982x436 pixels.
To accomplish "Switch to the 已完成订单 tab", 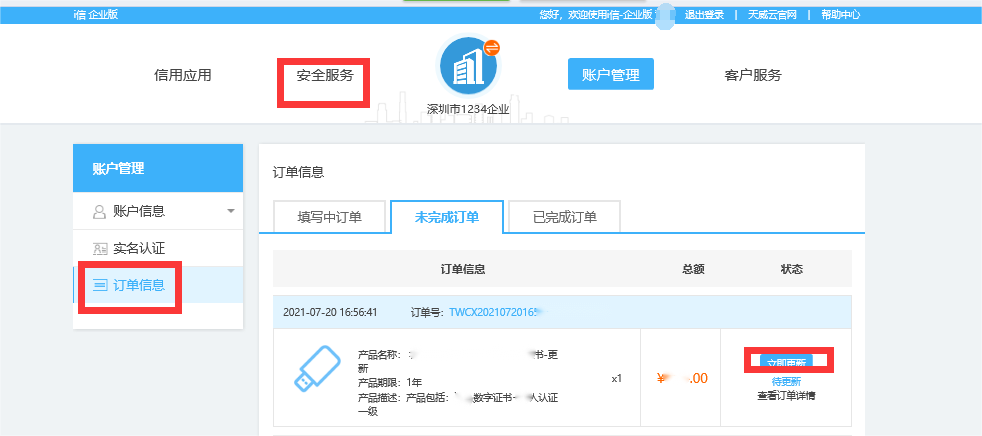I will coord(564,217).
